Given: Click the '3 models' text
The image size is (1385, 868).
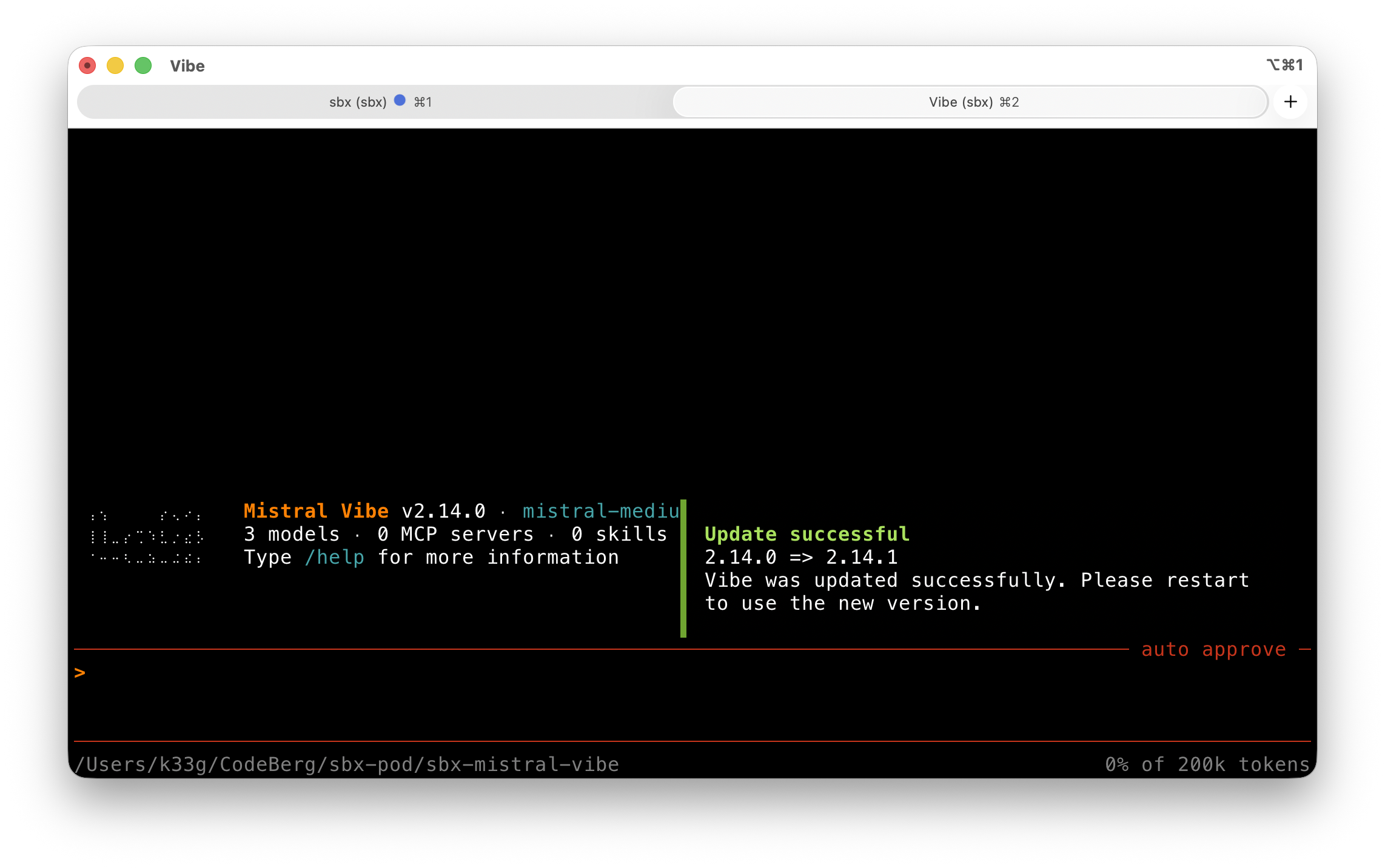Looking at the screenshot, I should pyautogui.click(x=292, y=534).
